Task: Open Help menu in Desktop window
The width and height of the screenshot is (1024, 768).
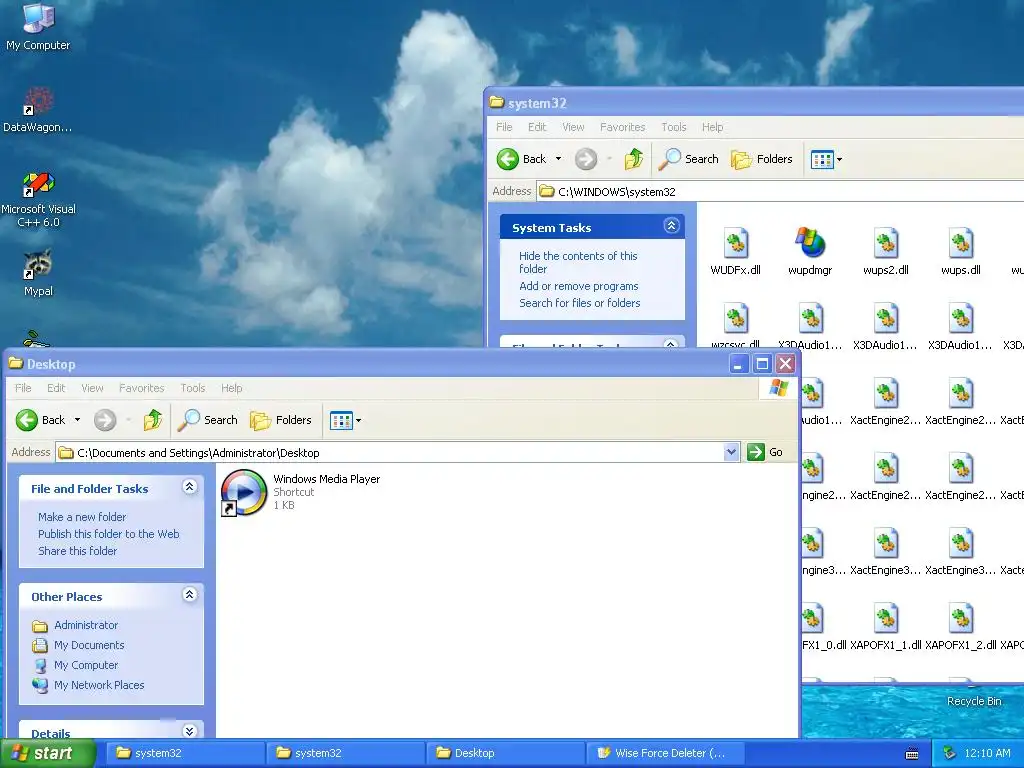Action: coord(231,388)
